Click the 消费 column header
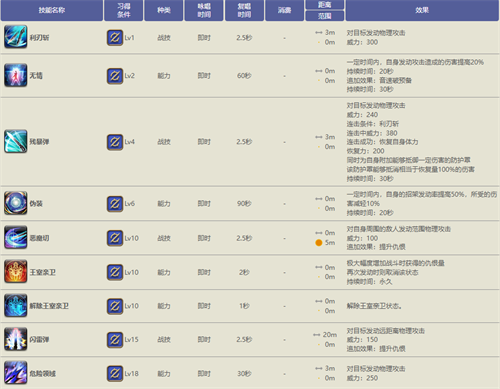 point(284,10)
